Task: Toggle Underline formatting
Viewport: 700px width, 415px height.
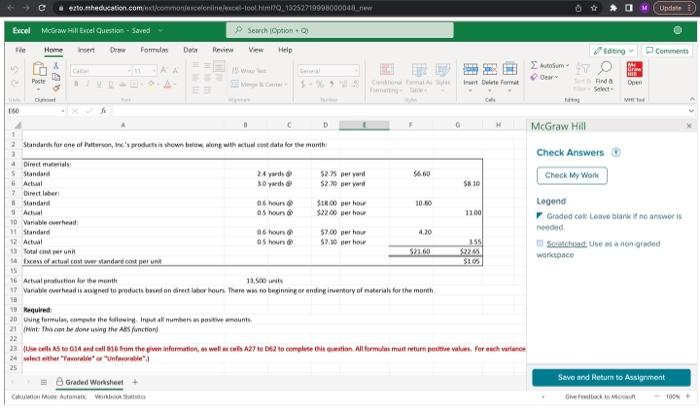Action: coord(99,84)
